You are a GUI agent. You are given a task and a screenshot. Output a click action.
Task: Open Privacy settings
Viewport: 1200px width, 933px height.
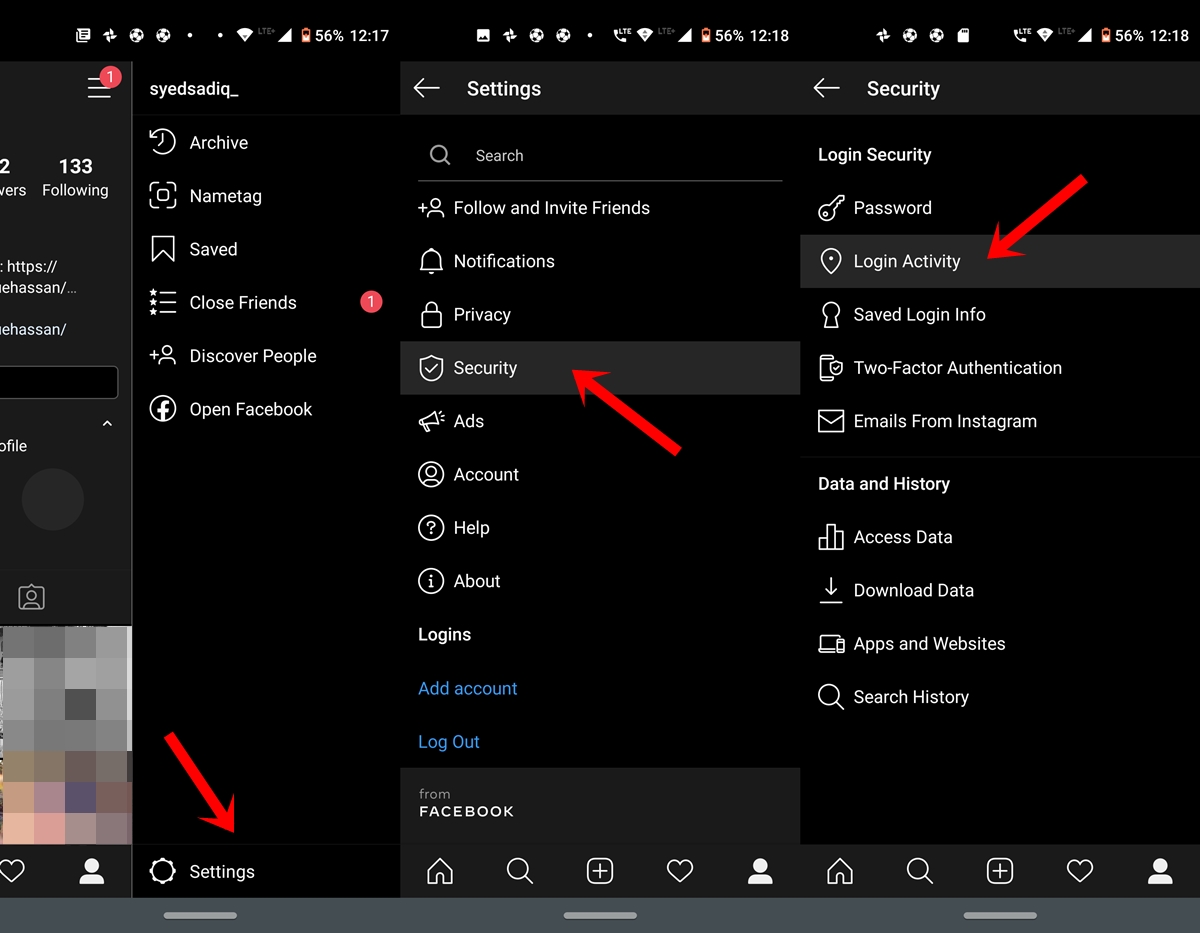click(x=481, y=315)
